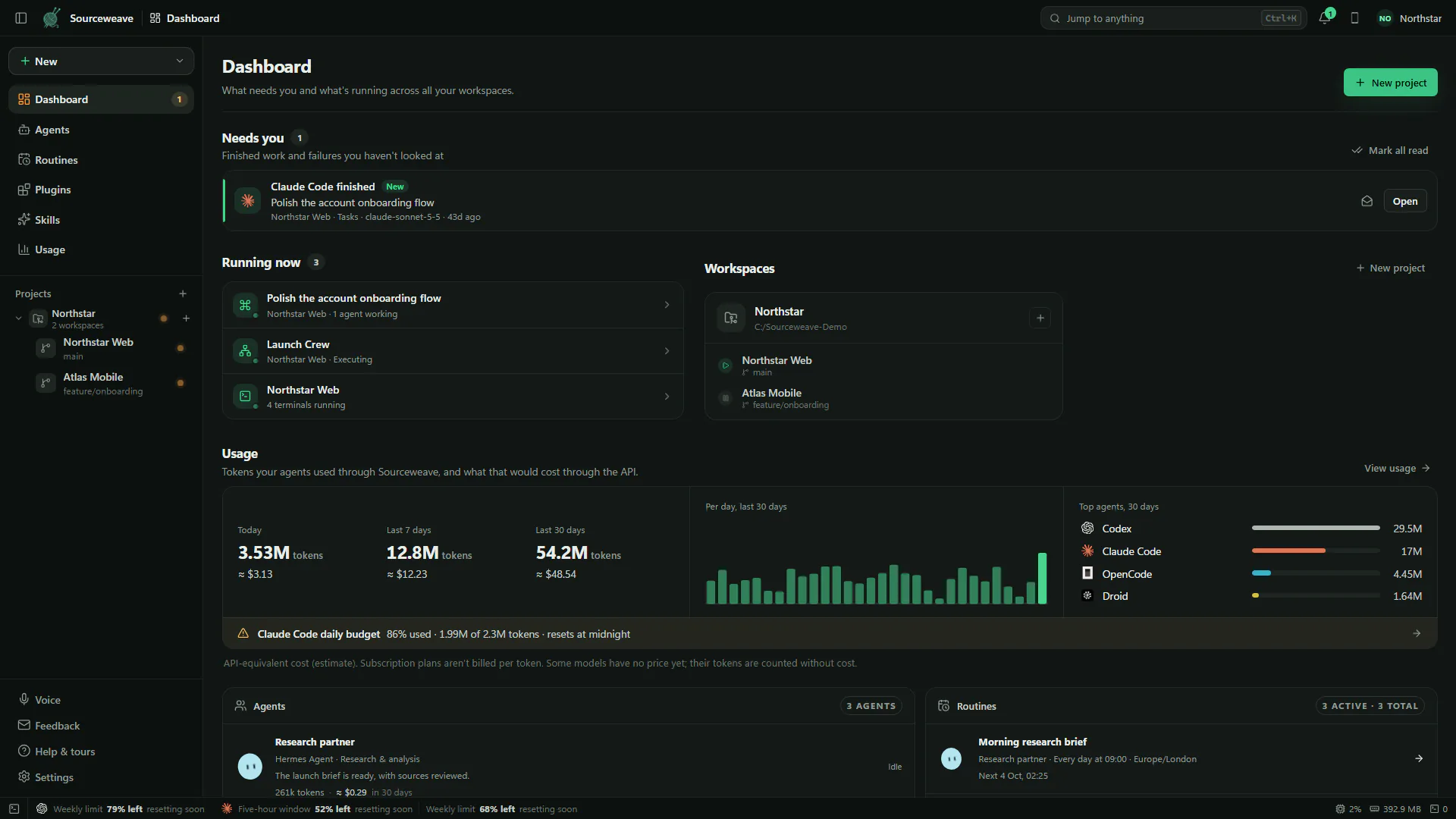Screen dimensions: 1456x819
Task: Follow the View usage link
Action: coord(1397,468)
